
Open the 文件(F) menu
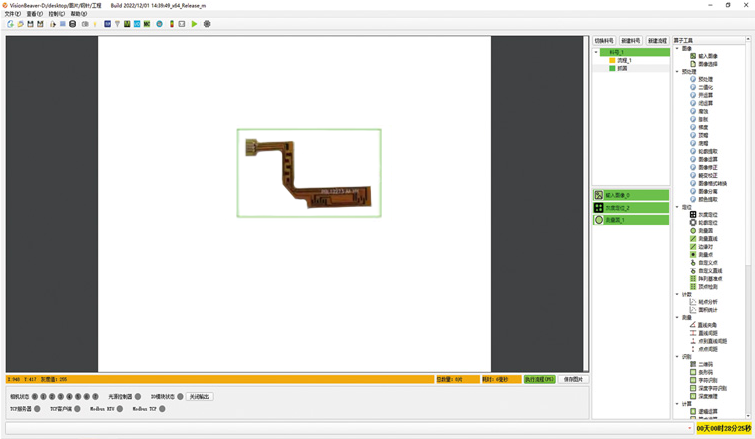(x=12, y=14)
